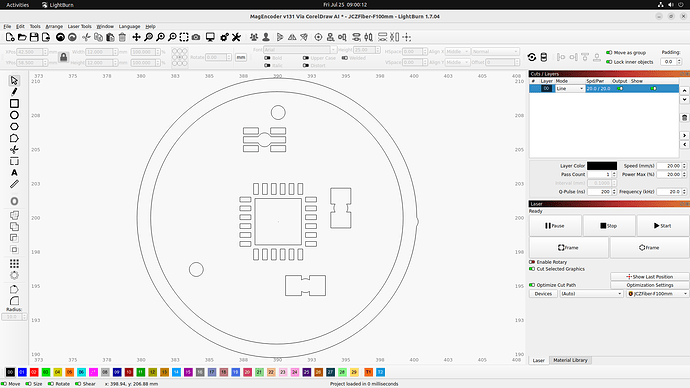Click the Devices button
The height and width of the screenshot is (388, 690).
point(543,293)
